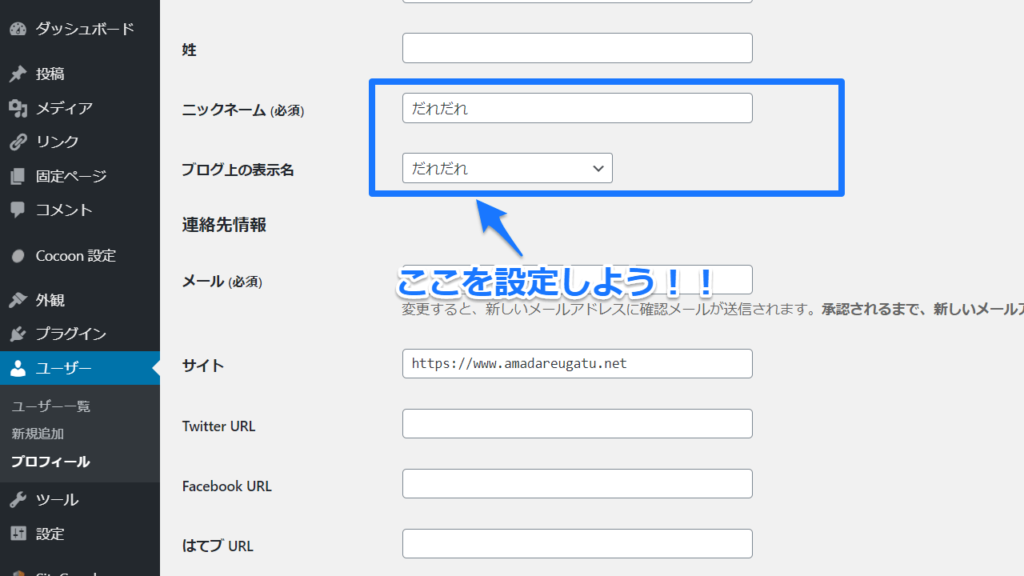Click the Twitter URL input box
Screen dimensions: 1024x576
577,424
